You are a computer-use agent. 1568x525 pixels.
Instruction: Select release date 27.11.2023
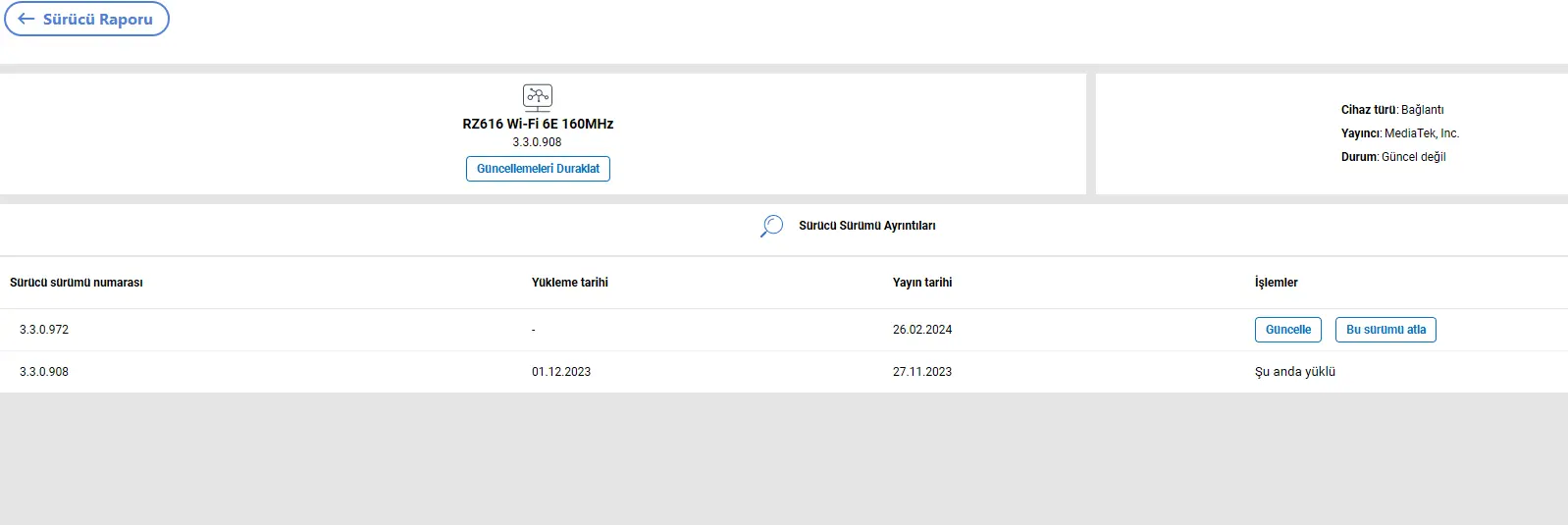point(922,372)
